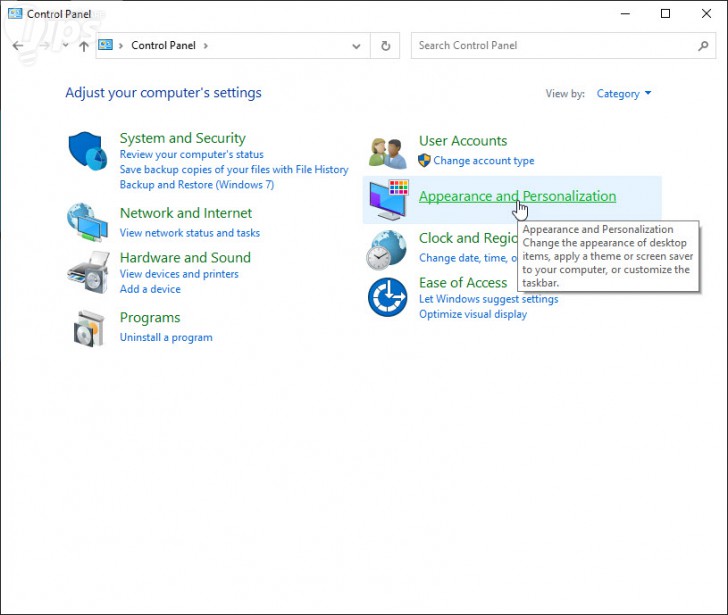This screenshot has height=615, width=728.
Task: Click the Ease of Access icon
Action: tap(387, 297)
